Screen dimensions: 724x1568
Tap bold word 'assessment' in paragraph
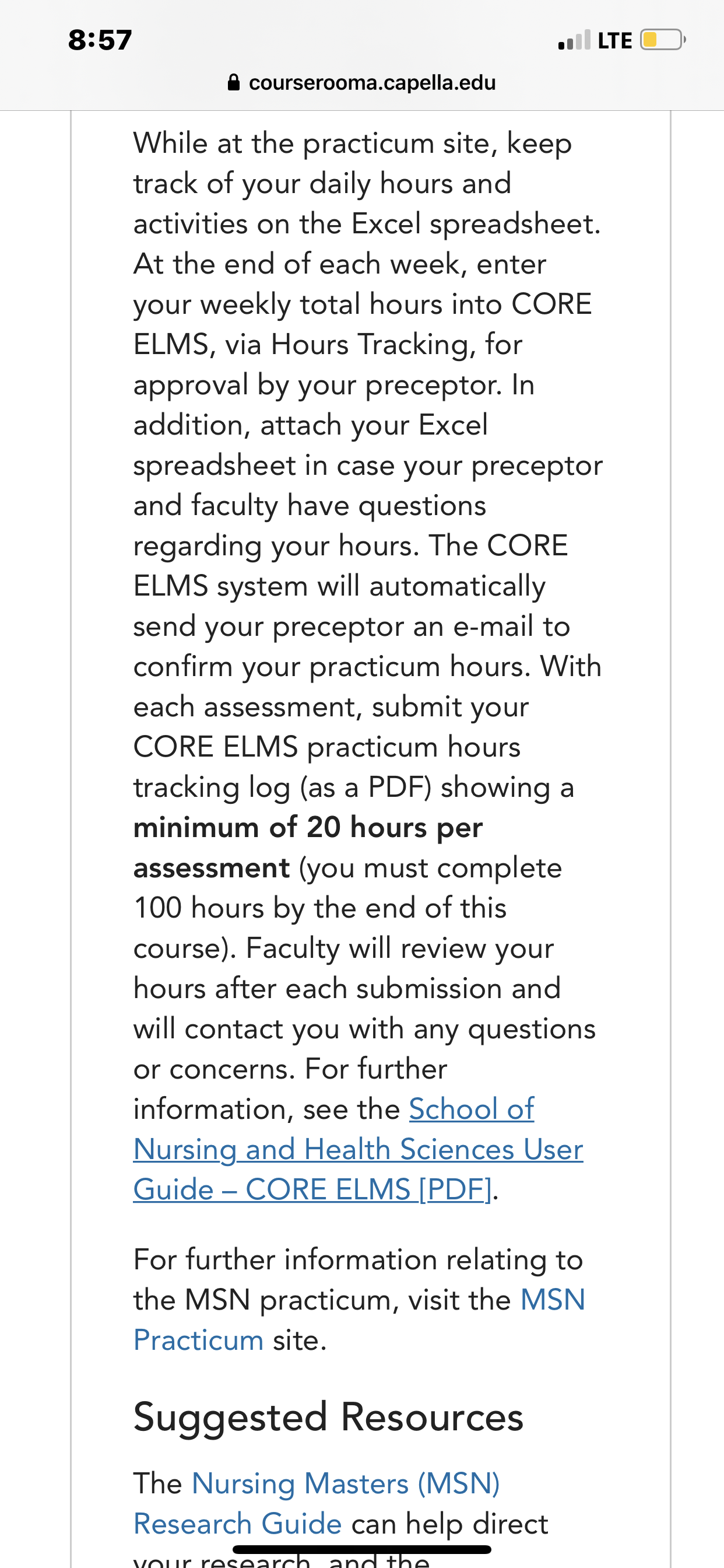[212, 868]
